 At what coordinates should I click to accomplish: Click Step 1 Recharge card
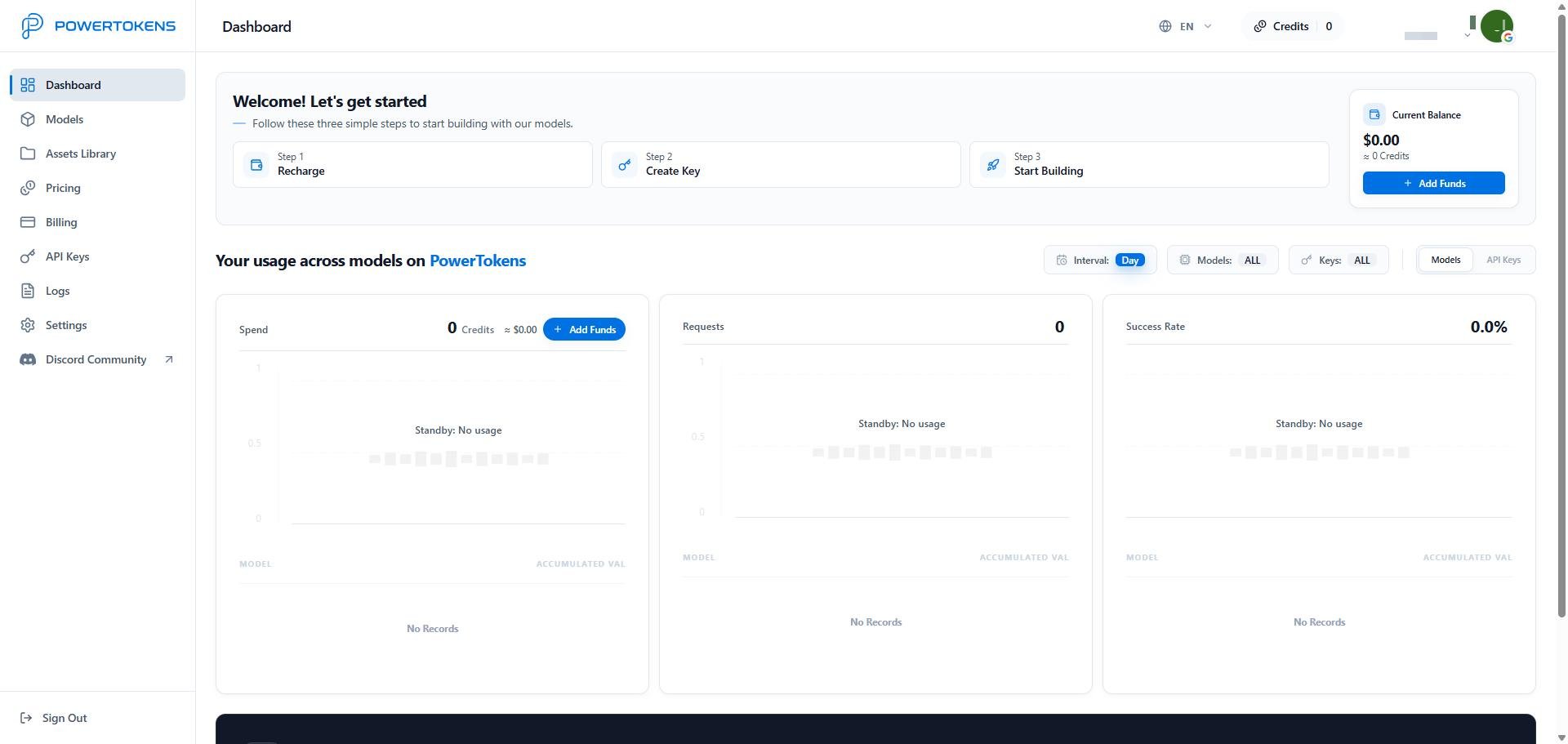[412, 165]
